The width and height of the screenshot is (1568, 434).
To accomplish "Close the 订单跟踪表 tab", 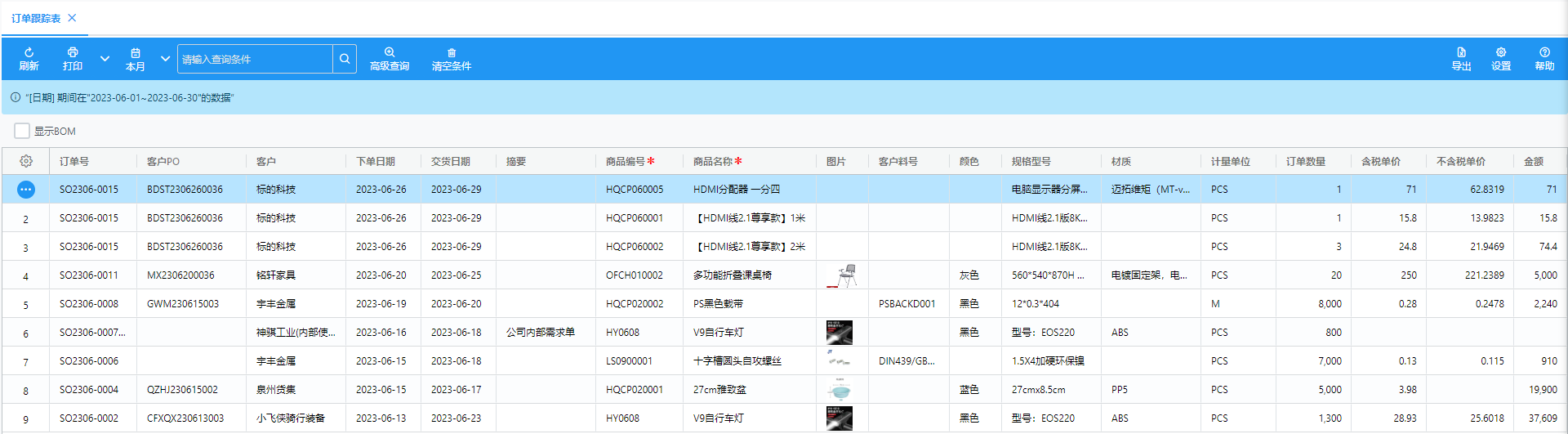I will tap(72, 18).
